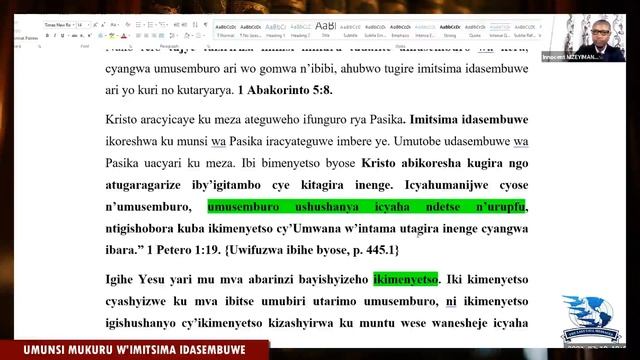Apply the Quote style

click(475, 31)
